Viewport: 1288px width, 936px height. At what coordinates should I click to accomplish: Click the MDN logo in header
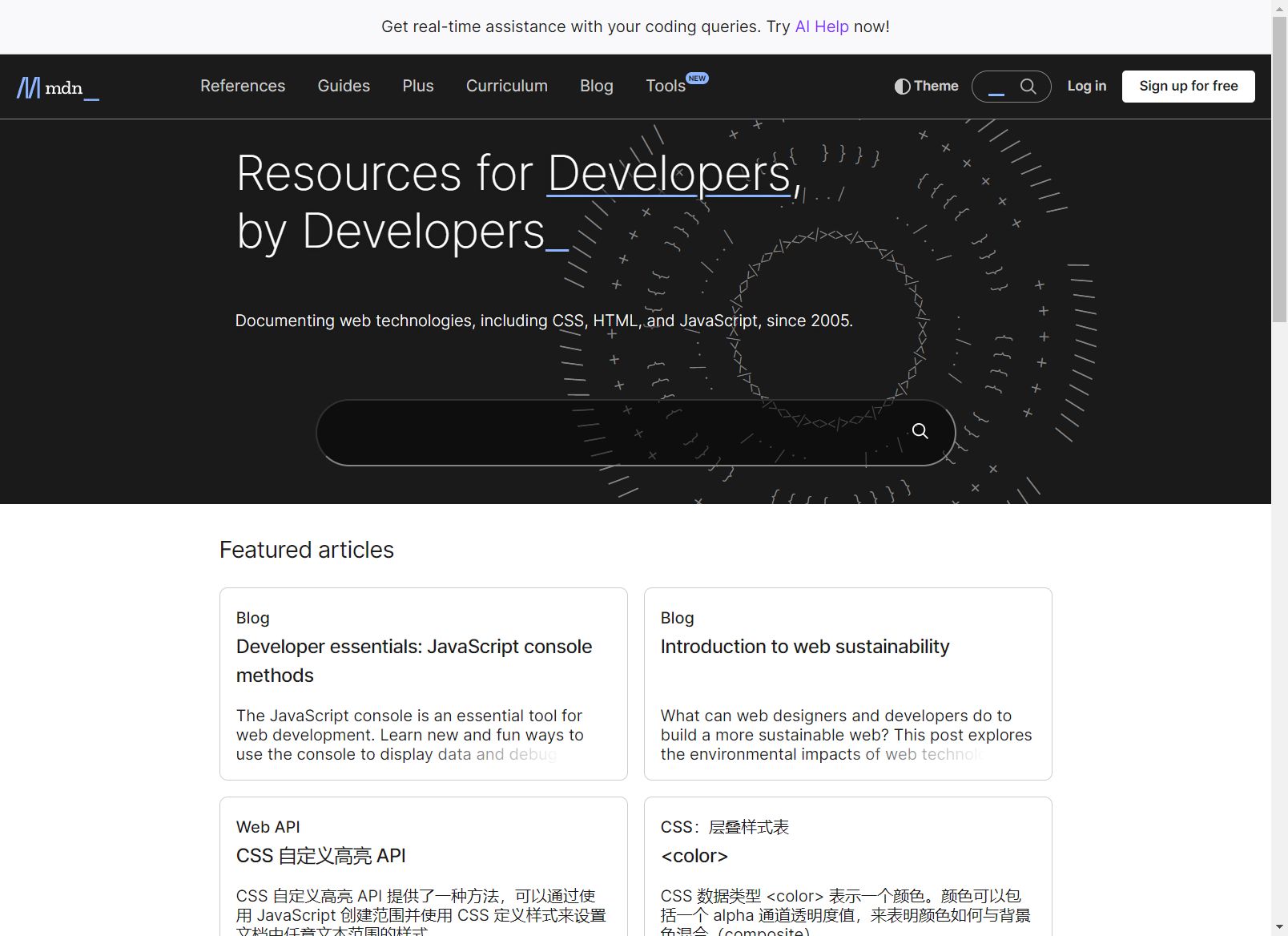pos(58,87)
